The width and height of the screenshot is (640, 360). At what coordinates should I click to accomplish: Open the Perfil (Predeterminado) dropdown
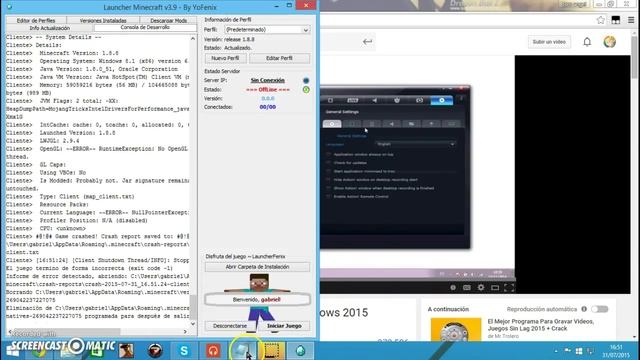point(267,30)
